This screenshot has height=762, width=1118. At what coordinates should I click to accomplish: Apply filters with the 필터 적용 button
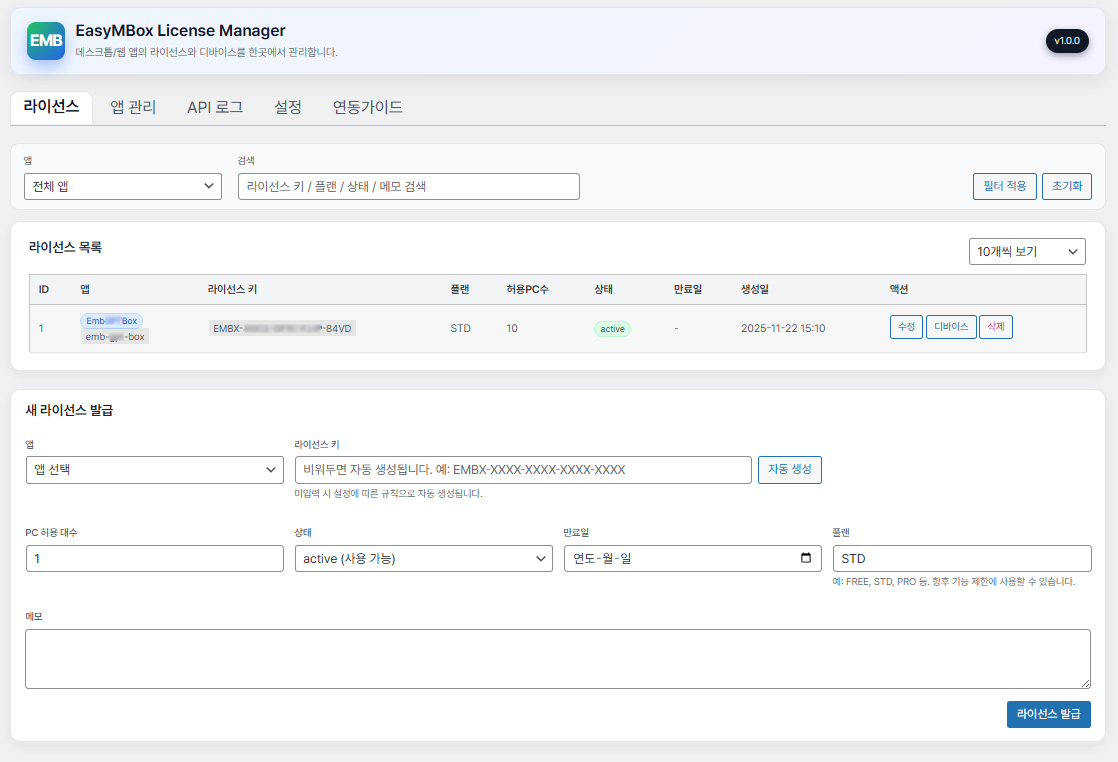click(x=1004, y=186)
